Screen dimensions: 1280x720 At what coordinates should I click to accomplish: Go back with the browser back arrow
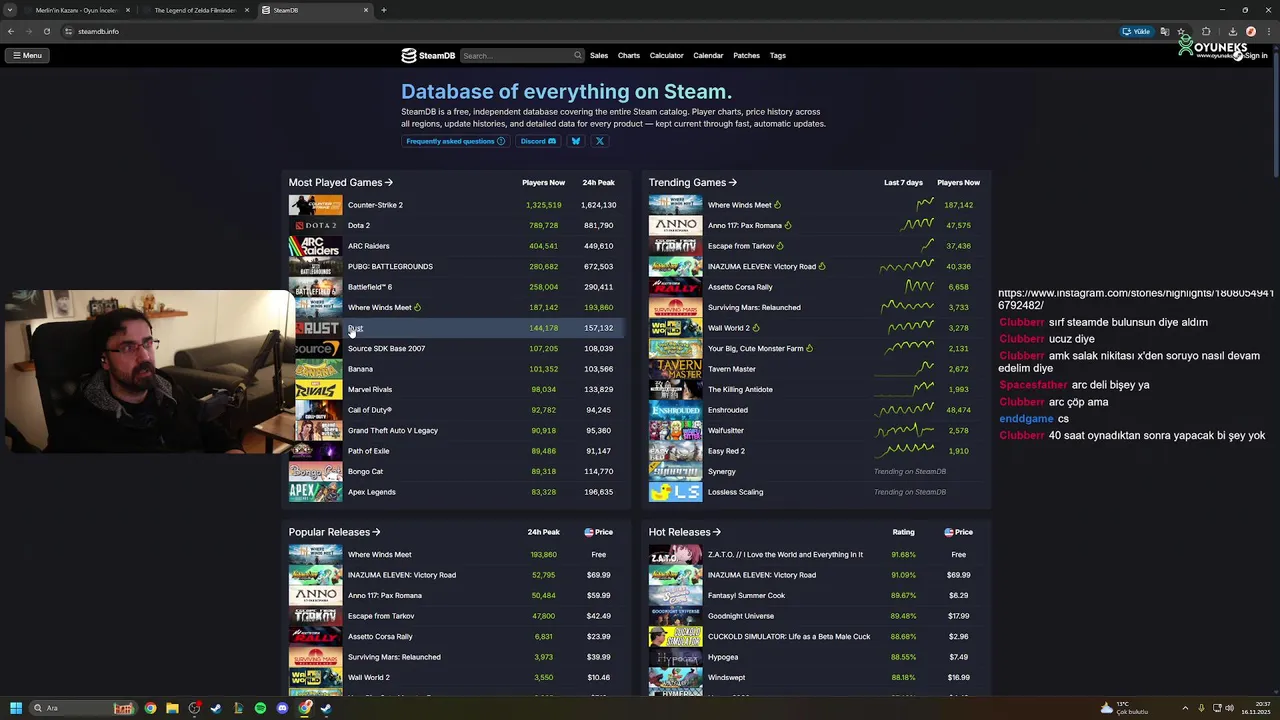11,31
